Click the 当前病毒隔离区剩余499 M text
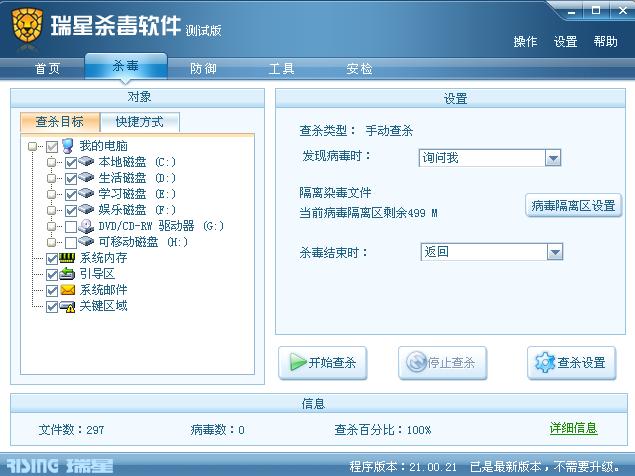This screenshot has width=635, height=476. point(369,213)
